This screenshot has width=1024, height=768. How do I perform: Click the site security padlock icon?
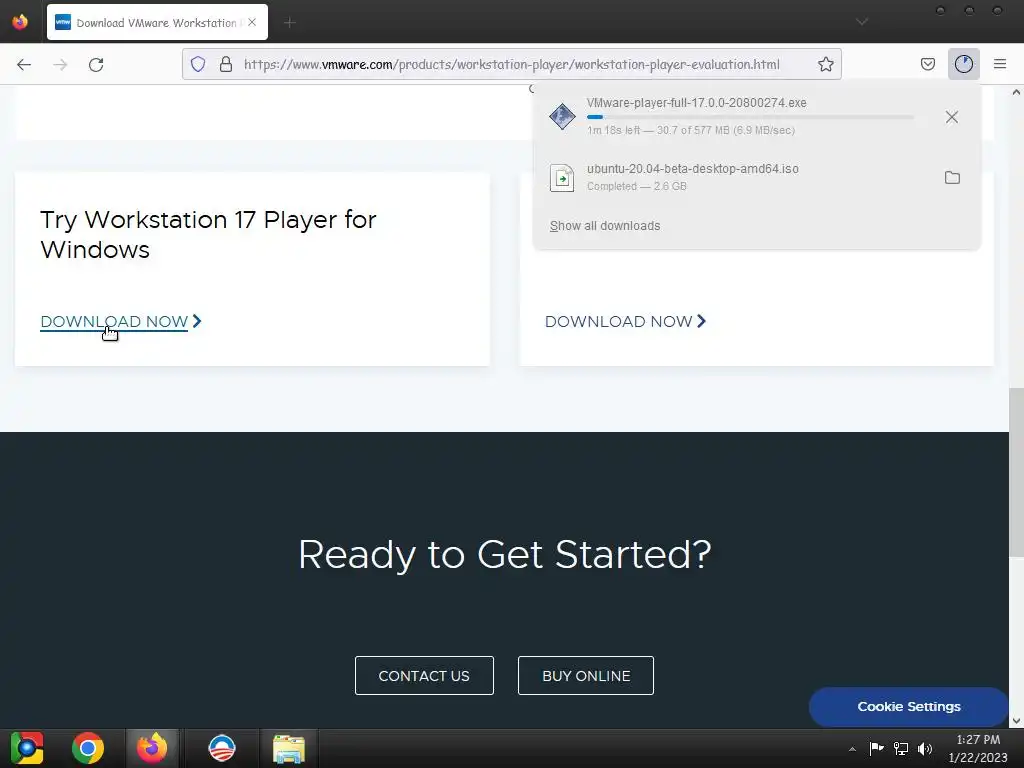point(226,64)
